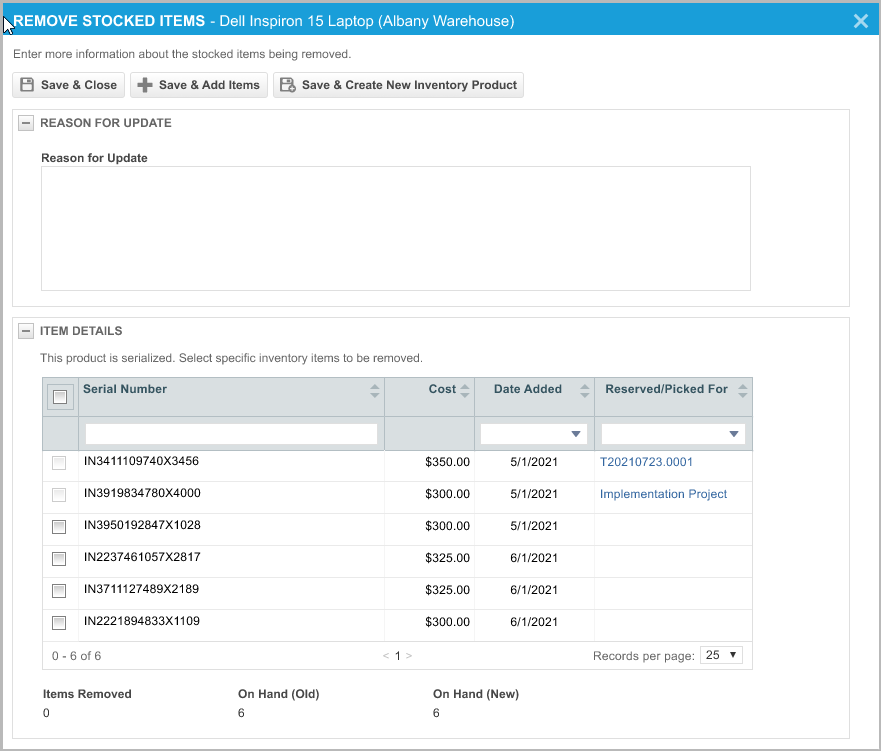The width and height of the screenshot is (881, 751).
Task: Collapse the Reason for Update section
Action: tap(26, 123)
